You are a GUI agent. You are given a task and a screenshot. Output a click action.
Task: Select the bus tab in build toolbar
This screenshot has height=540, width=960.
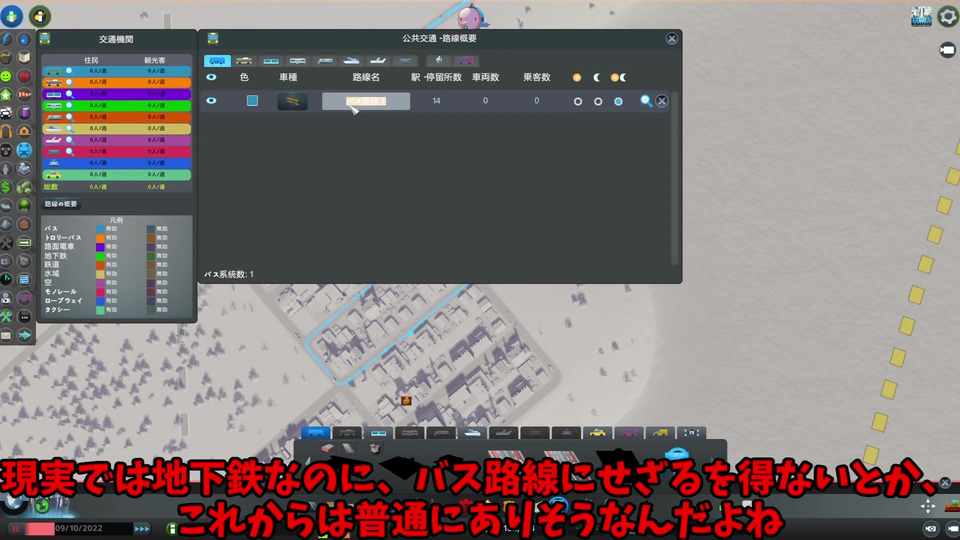coord(315,433)
